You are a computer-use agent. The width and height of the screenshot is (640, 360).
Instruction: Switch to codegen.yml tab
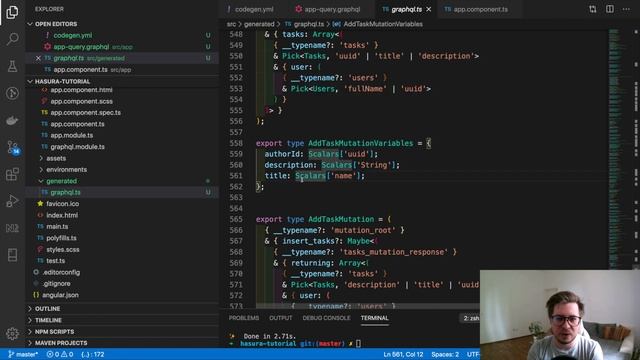click(x=250, y=9)
